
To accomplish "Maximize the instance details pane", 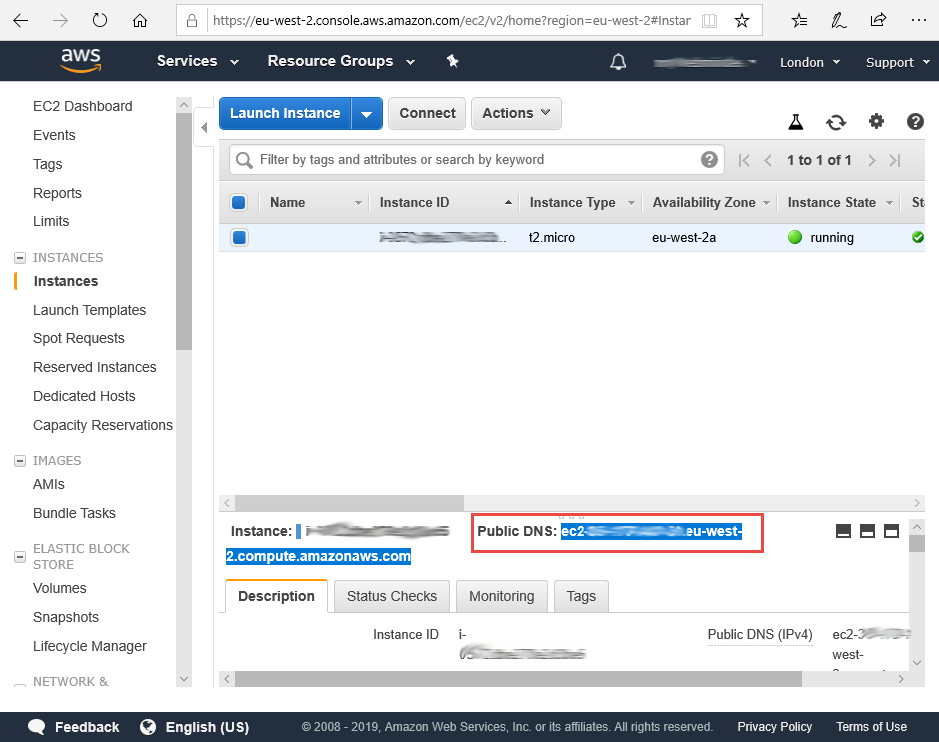I will click(892, 531).
